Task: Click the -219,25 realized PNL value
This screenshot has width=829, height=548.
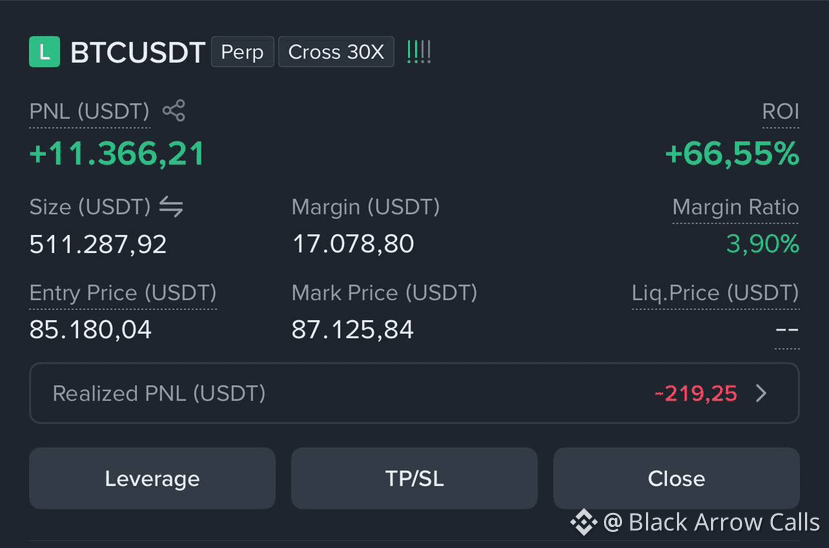Action: point(696,394)
